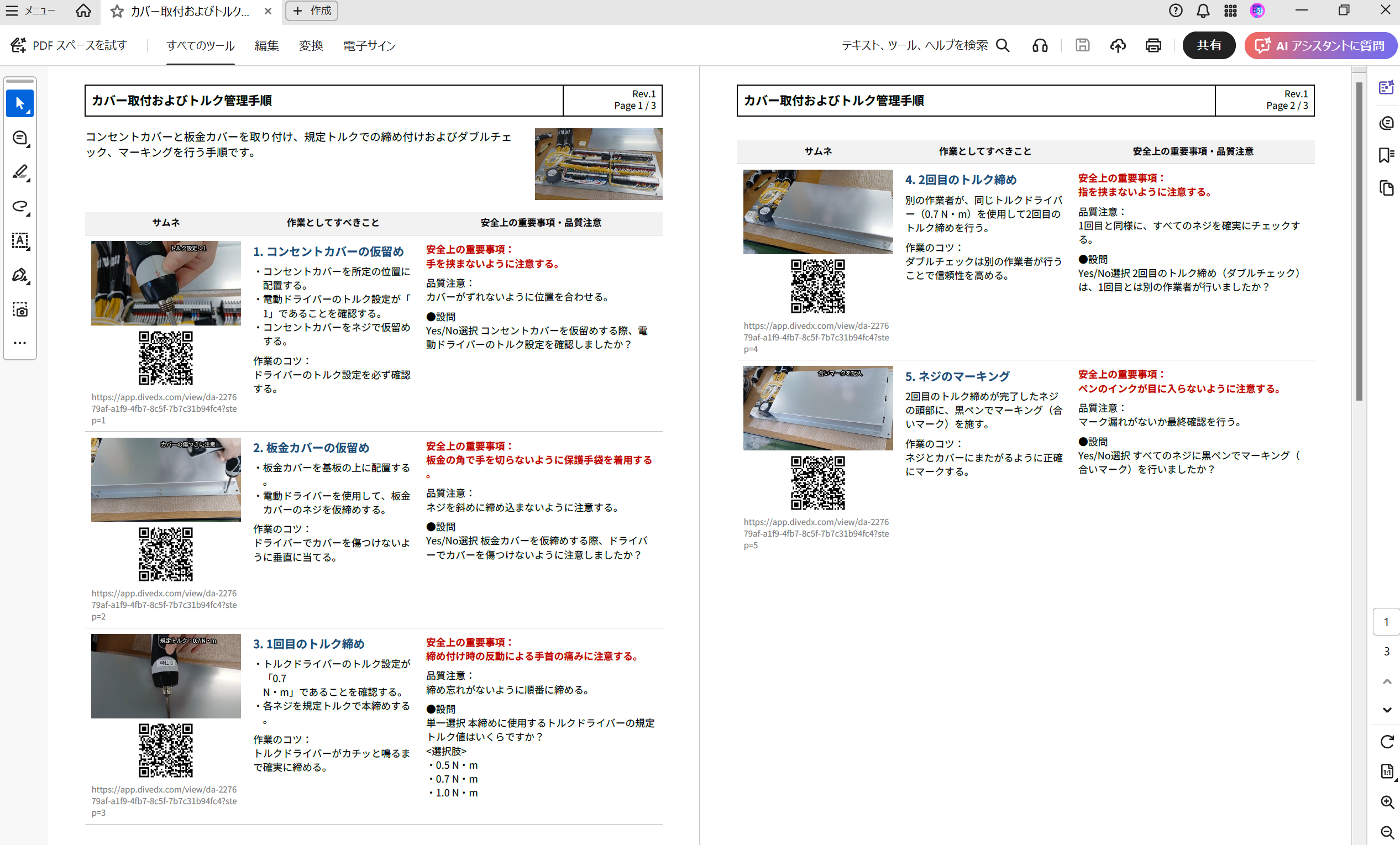
Task: Open the step 4 link ending p=4
Action: (x=816, y=338)
